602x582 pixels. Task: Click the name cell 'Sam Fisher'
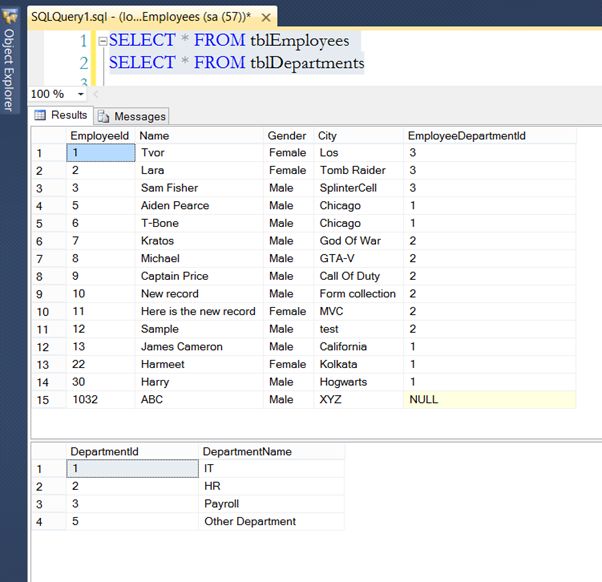[199, 188]
